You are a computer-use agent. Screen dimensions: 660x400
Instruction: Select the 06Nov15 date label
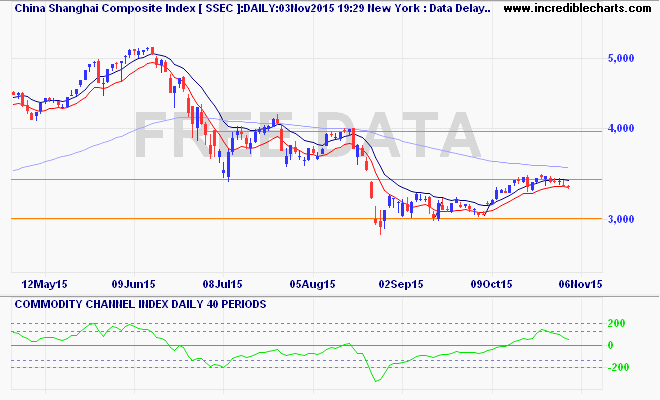click(580, 284)
